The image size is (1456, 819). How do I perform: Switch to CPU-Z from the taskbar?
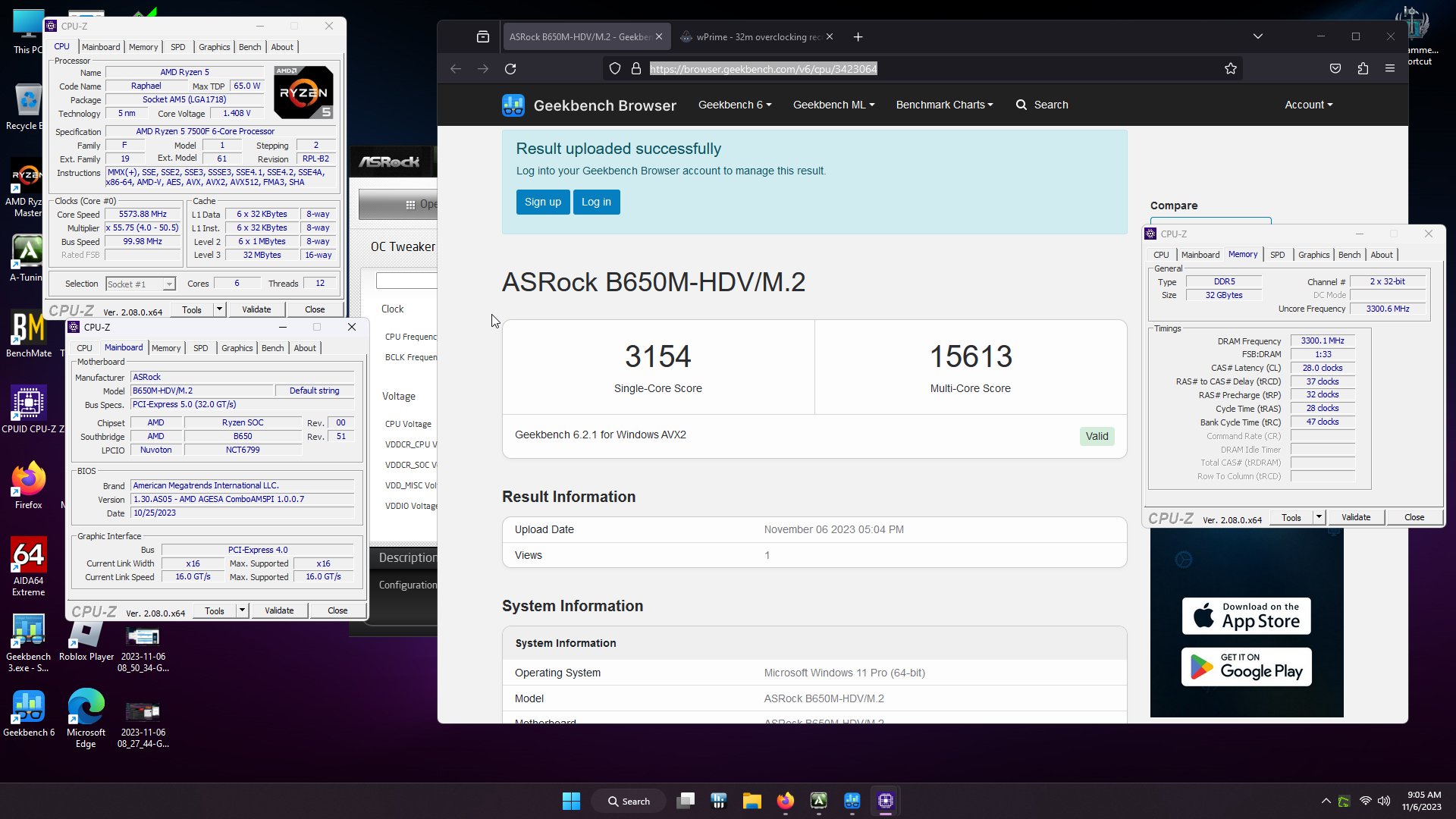[x=885, y=801]
